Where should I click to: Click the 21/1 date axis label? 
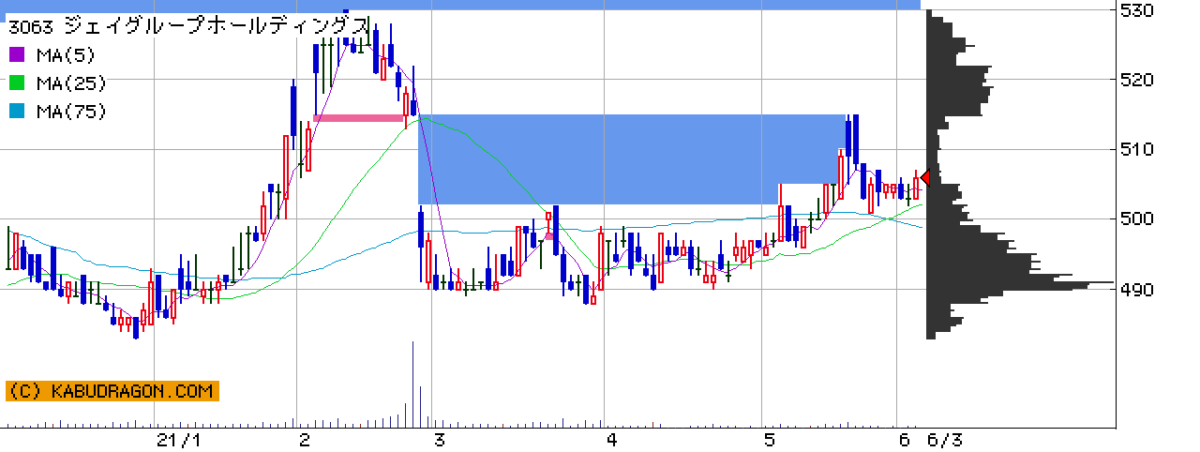(x=181, y=441)
